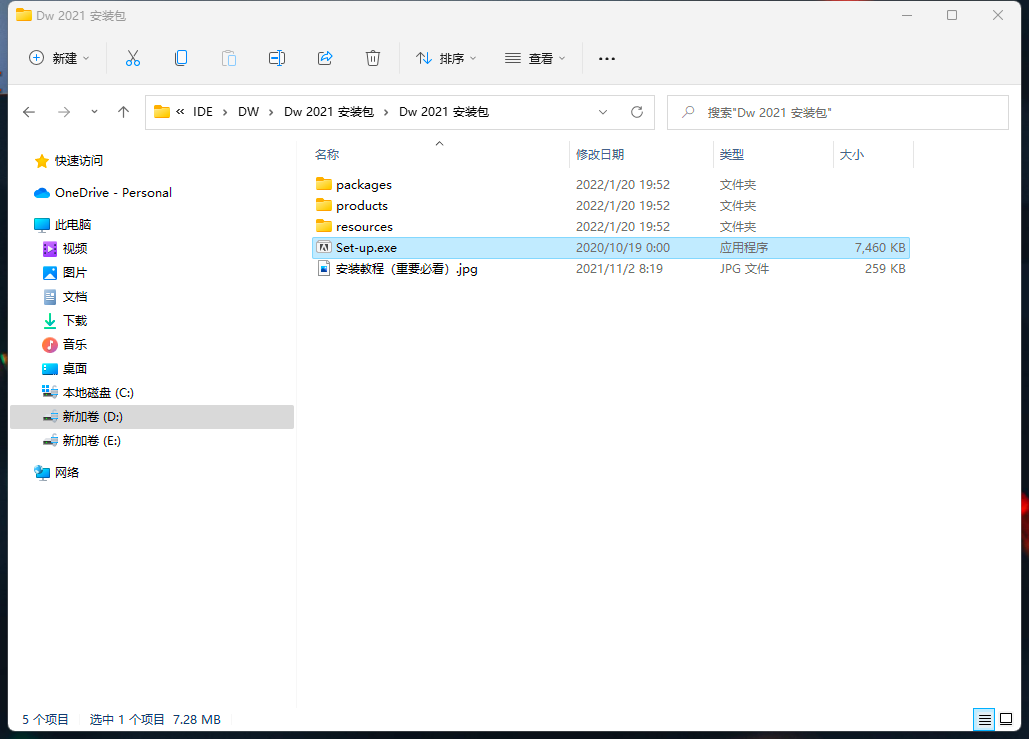Click the search box 搜索"Dw 2021 安装包"

pyautogui.click(x=838, y=112)
